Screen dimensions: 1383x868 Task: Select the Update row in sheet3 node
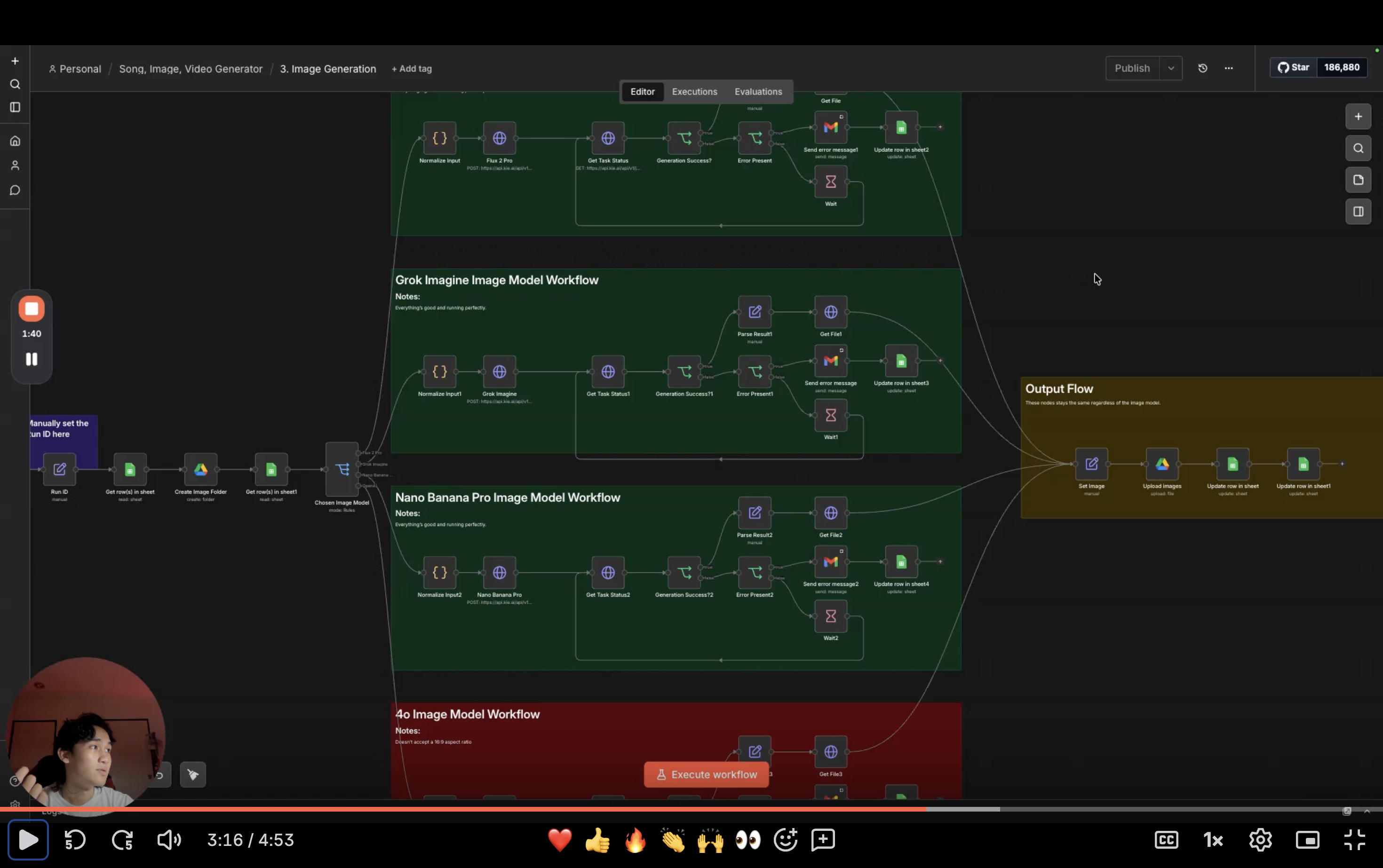pyautogui.click(x=901, y=361)
